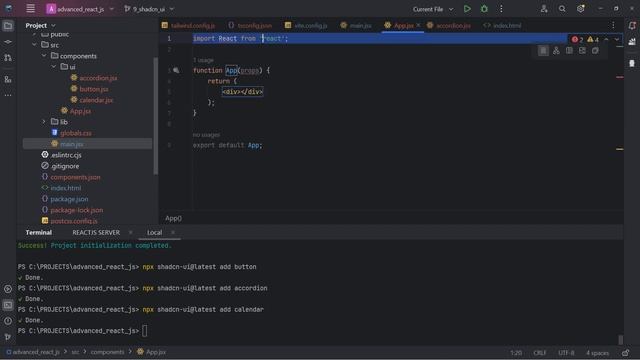Open Search Everywhere magnifier icon
Screen dimensions: 640x360
[x=562, y=9]
